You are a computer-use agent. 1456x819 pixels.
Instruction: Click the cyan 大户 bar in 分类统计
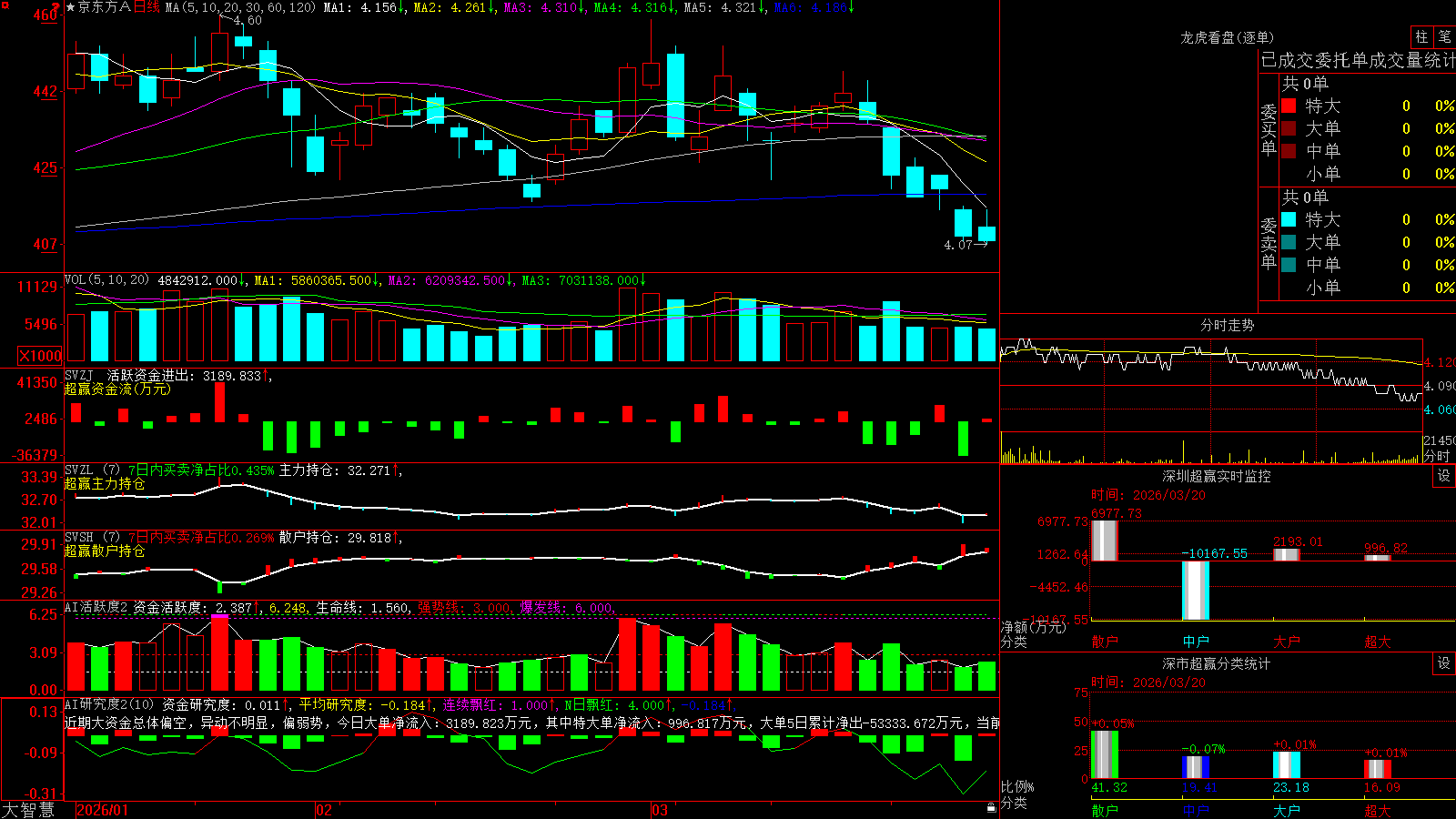click(1287, 765)
